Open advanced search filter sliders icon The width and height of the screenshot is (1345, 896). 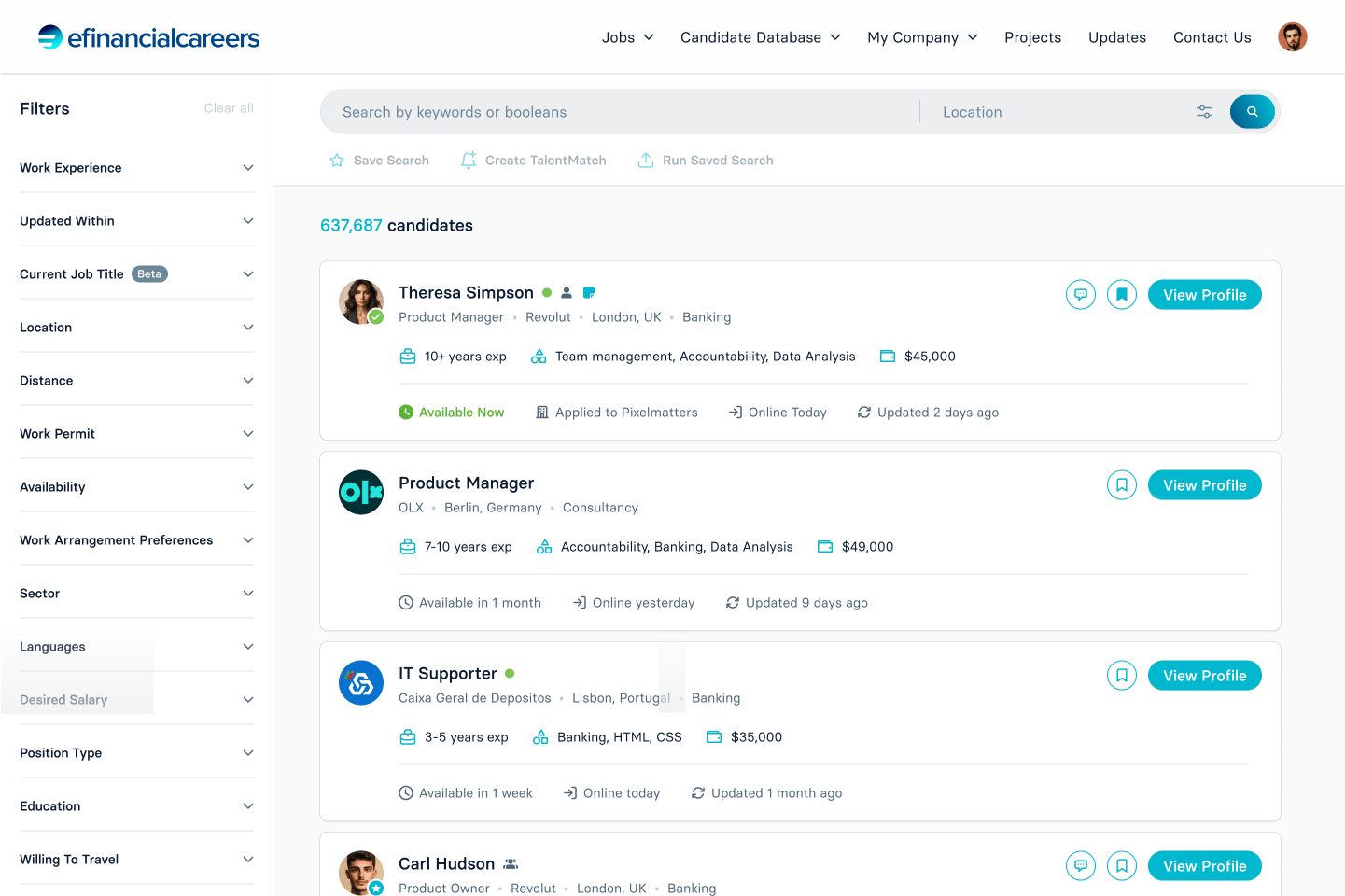pos(1204,112)
